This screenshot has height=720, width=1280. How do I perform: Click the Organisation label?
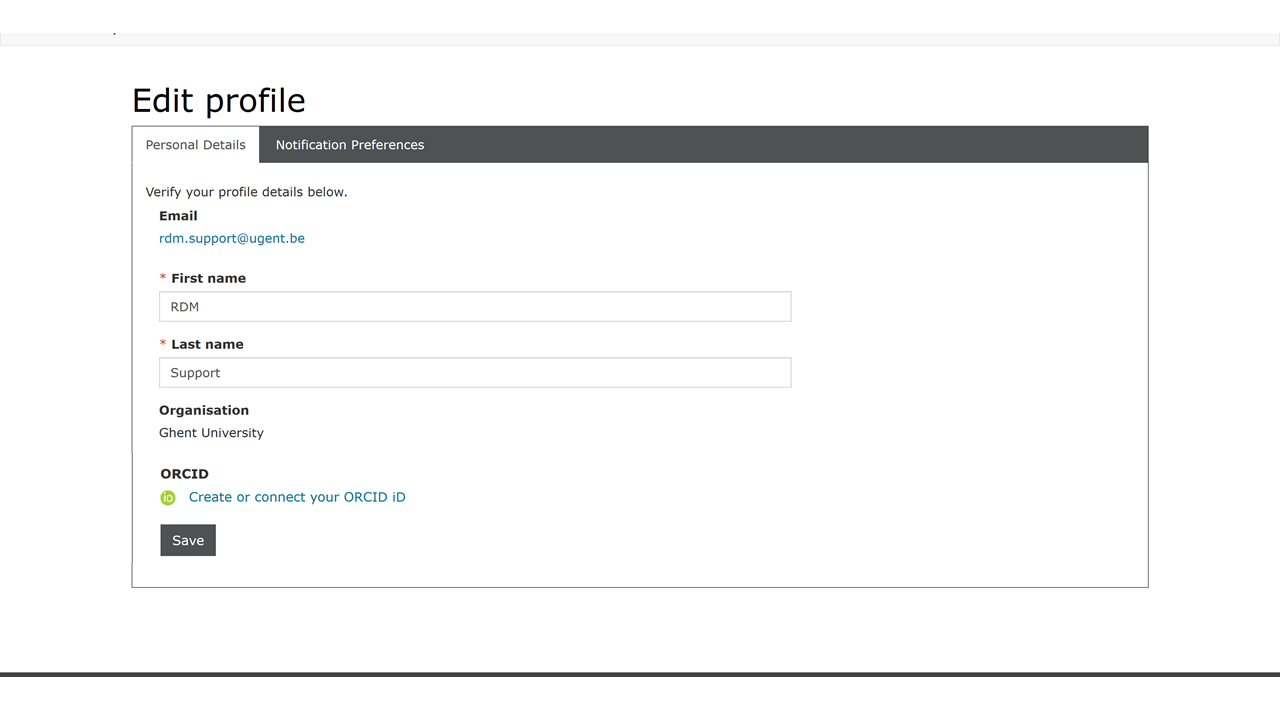pos(204,411)
